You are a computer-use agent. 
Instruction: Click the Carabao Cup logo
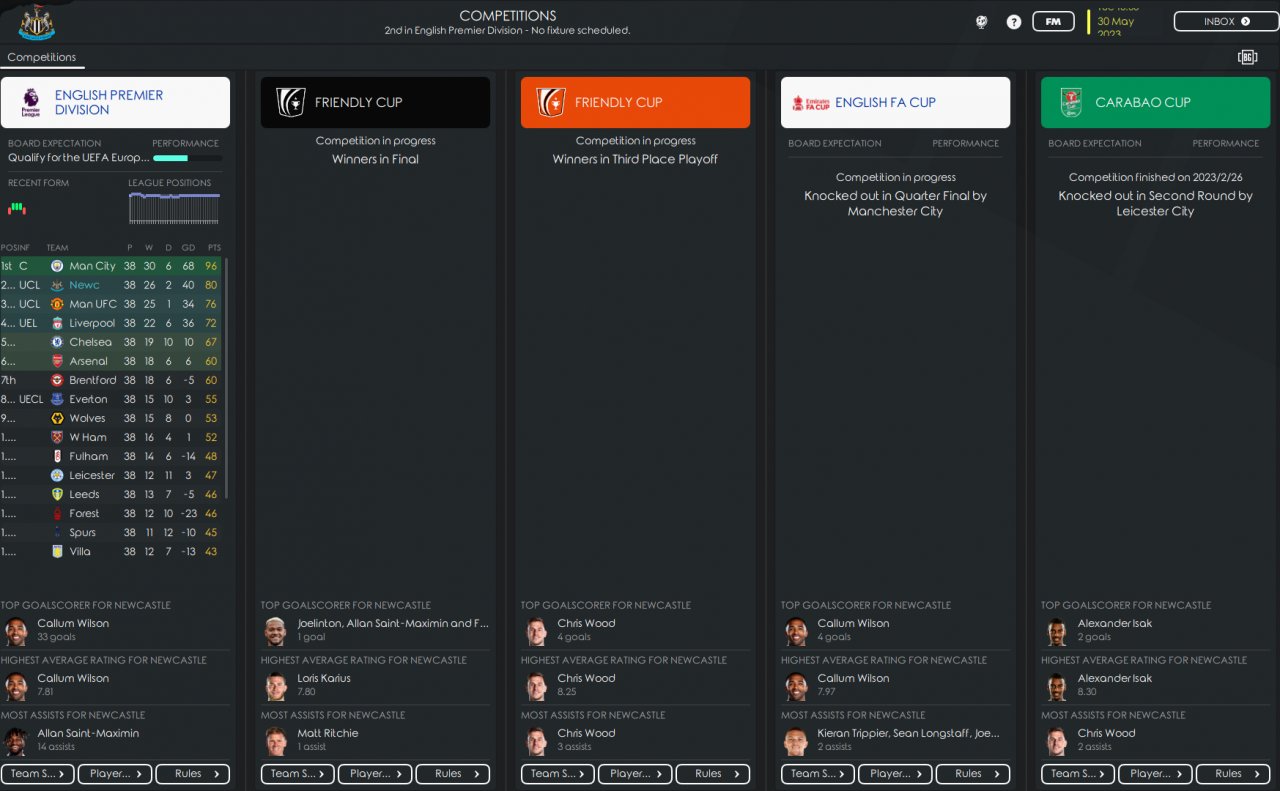point(1071,102)
